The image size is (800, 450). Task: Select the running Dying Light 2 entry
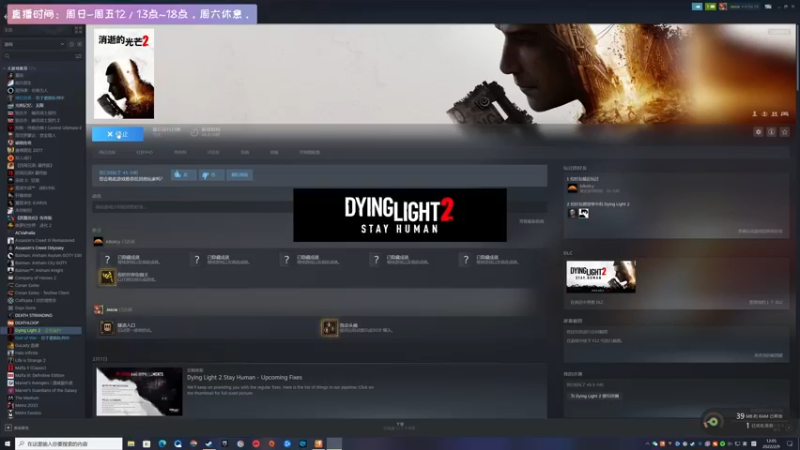point(41,331)
